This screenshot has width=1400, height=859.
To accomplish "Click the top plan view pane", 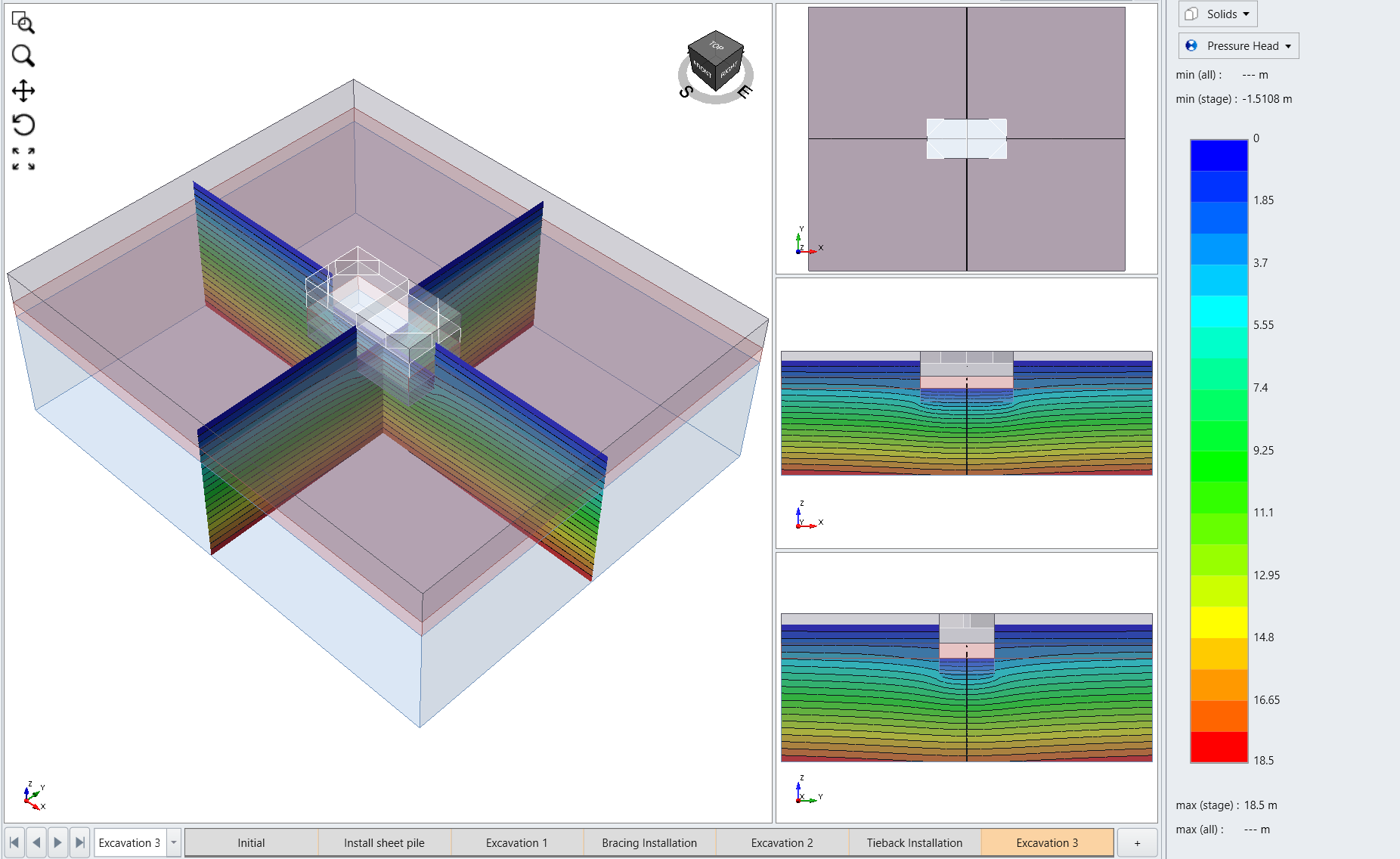I will click(966, 138).
